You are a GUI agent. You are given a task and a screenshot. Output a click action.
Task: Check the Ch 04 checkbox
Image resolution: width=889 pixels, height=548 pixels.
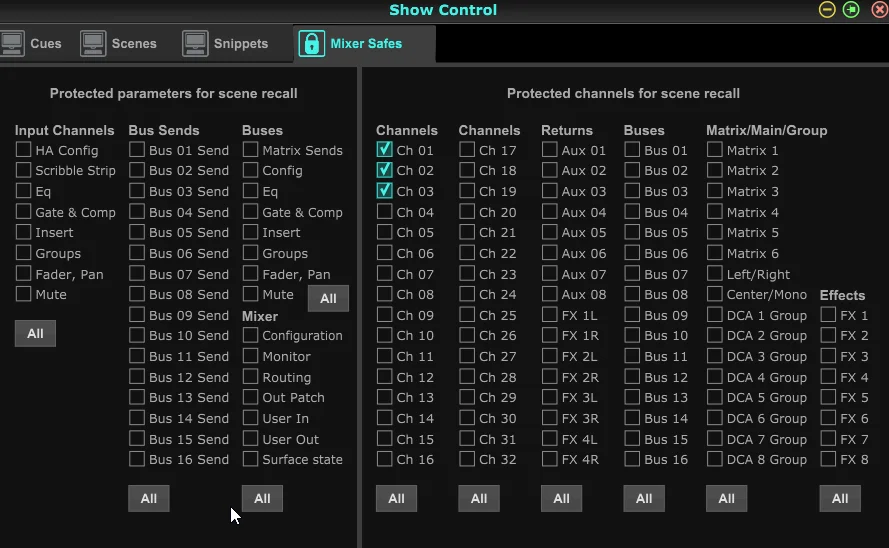pyautogui.click(x=384, y=212)
